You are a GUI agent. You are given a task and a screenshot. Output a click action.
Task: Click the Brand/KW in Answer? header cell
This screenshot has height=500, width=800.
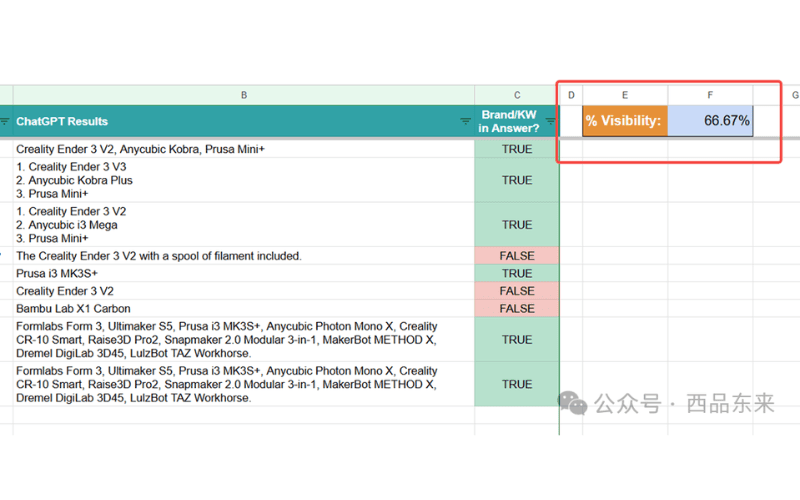(x=517, y=121)
